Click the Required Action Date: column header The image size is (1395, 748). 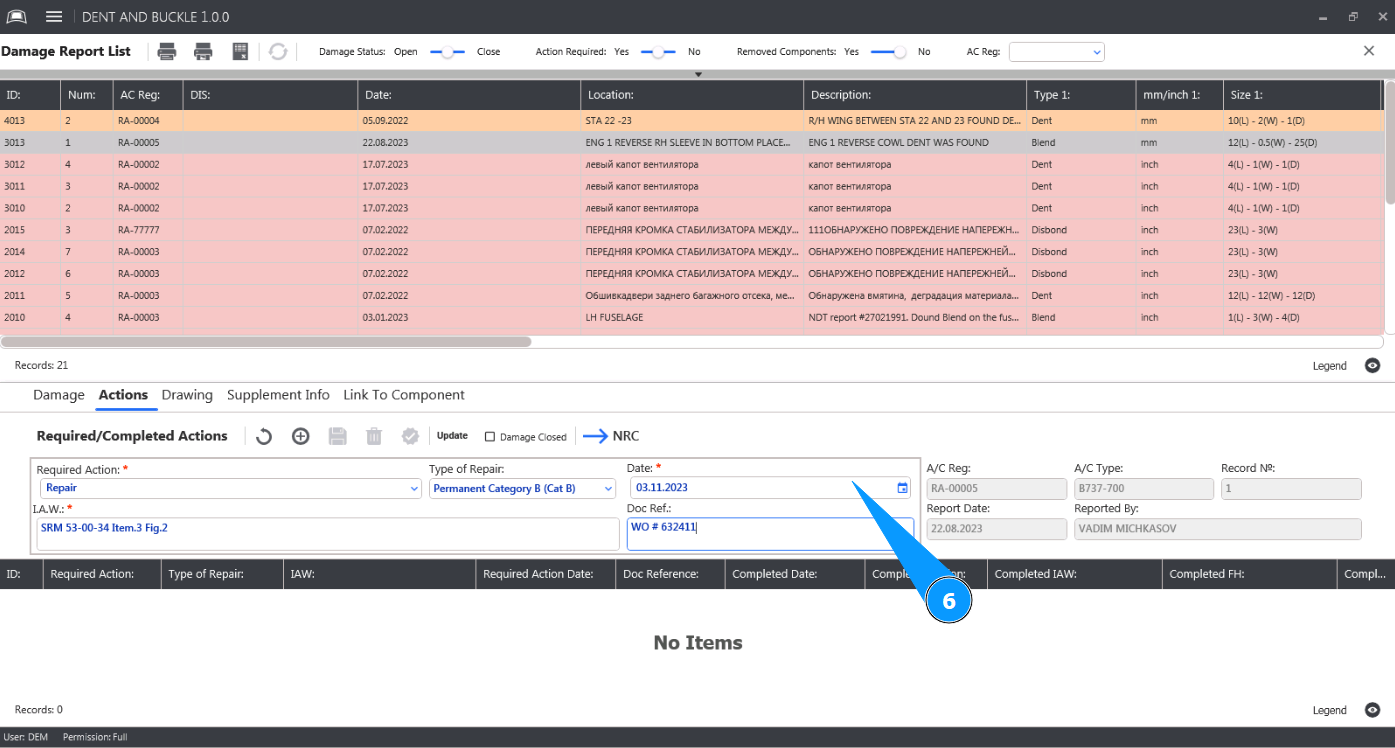pyautogui.click(x=546, y=574)
